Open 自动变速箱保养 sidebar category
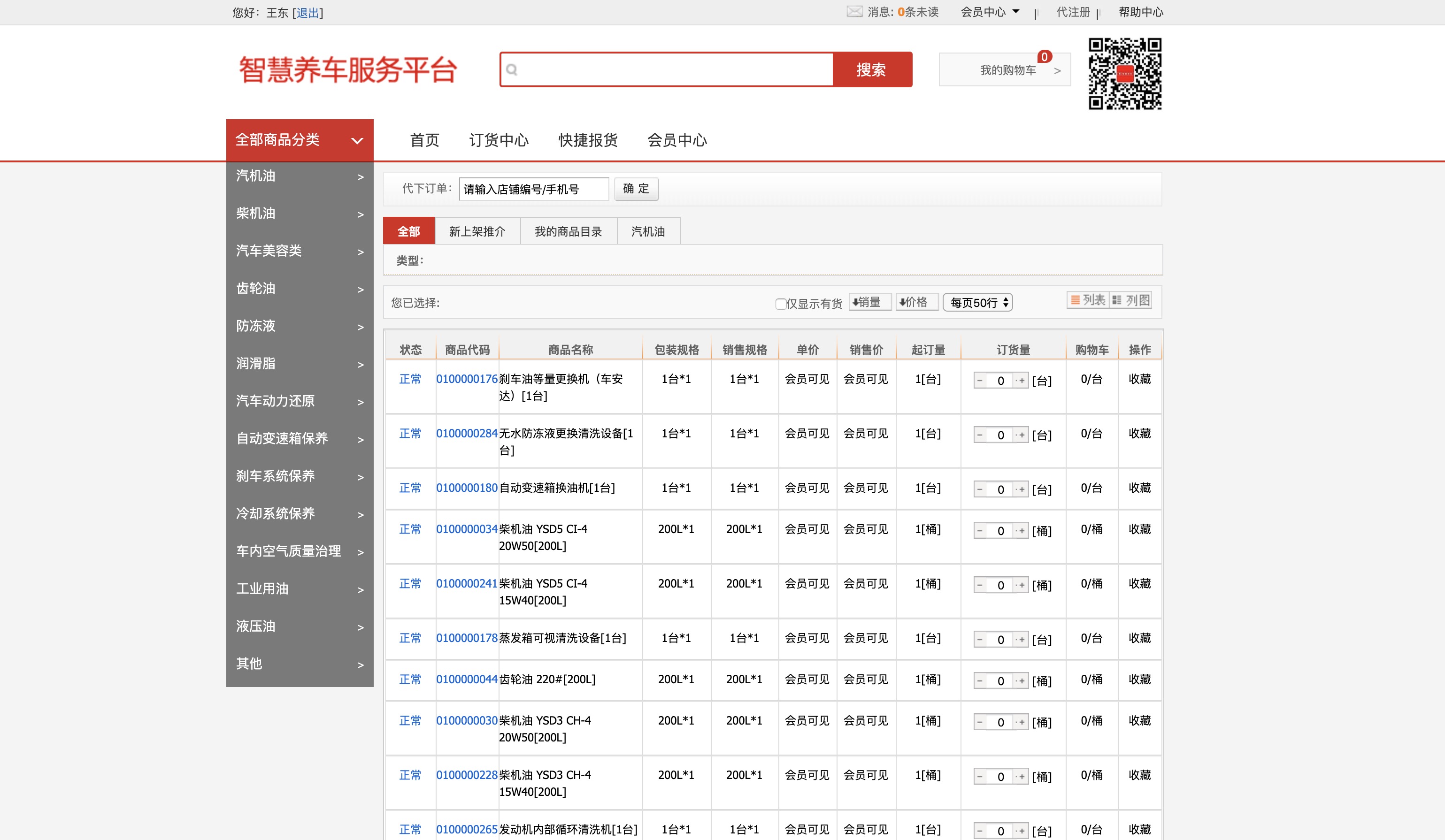Screen dimensions: 1445x840 coord(300,439)
